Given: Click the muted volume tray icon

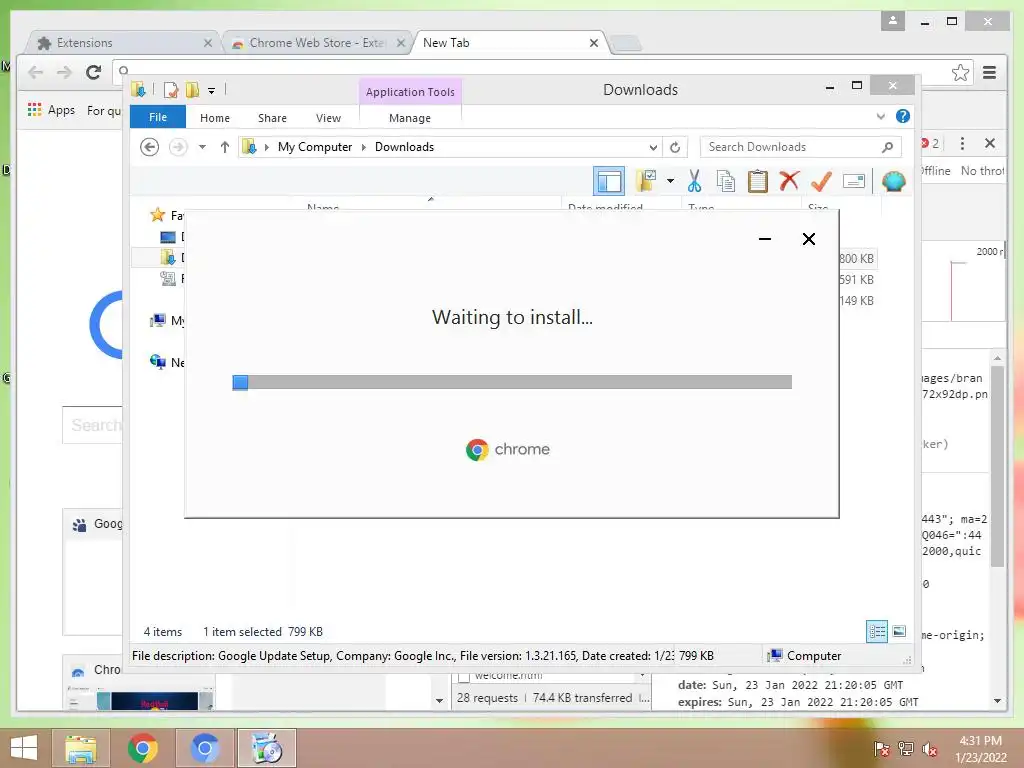Looking at the screenshot, I should pos(931,748).
